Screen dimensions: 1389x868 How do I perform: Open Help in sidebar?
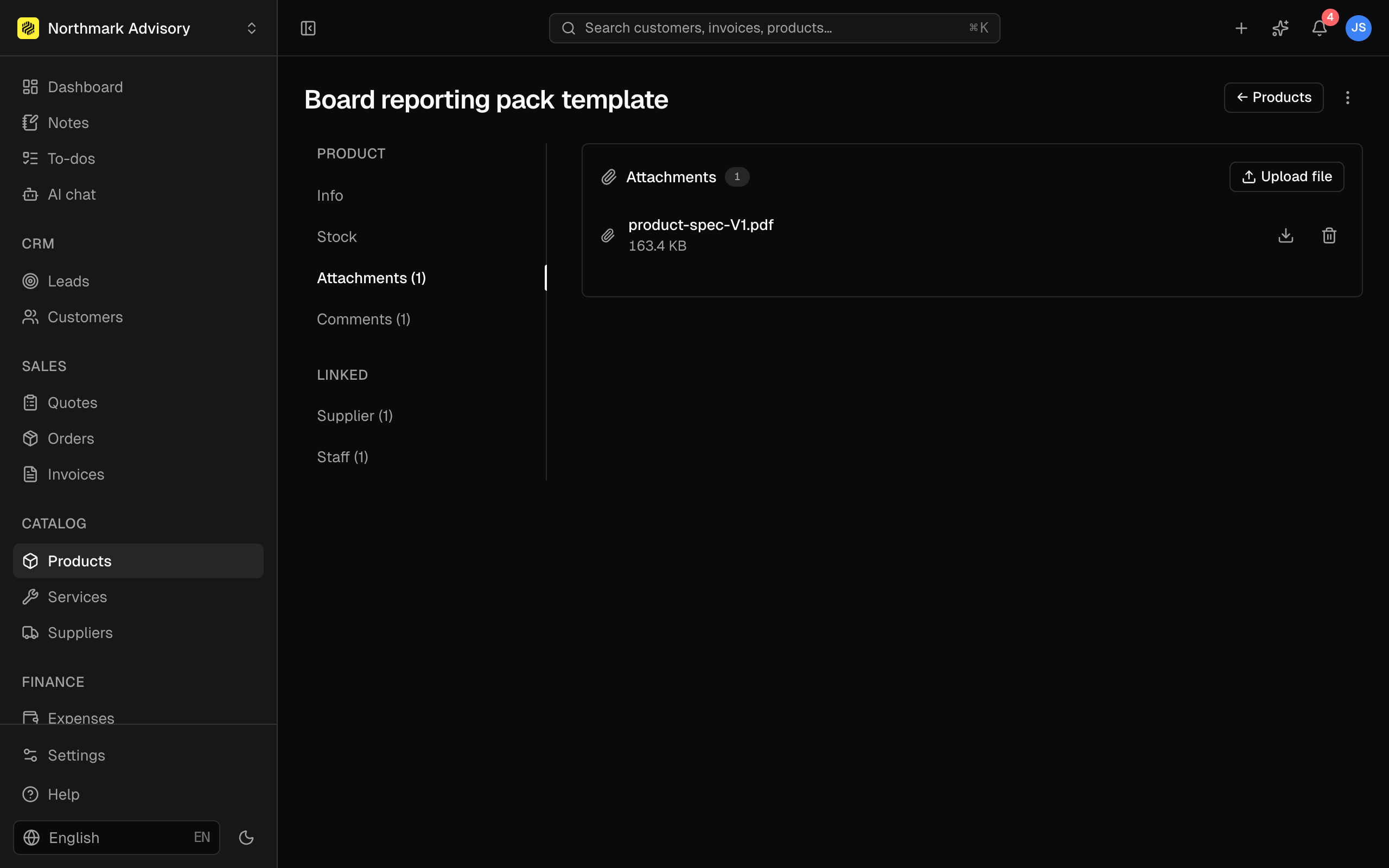pyautogui.click(x=138, y=795)
